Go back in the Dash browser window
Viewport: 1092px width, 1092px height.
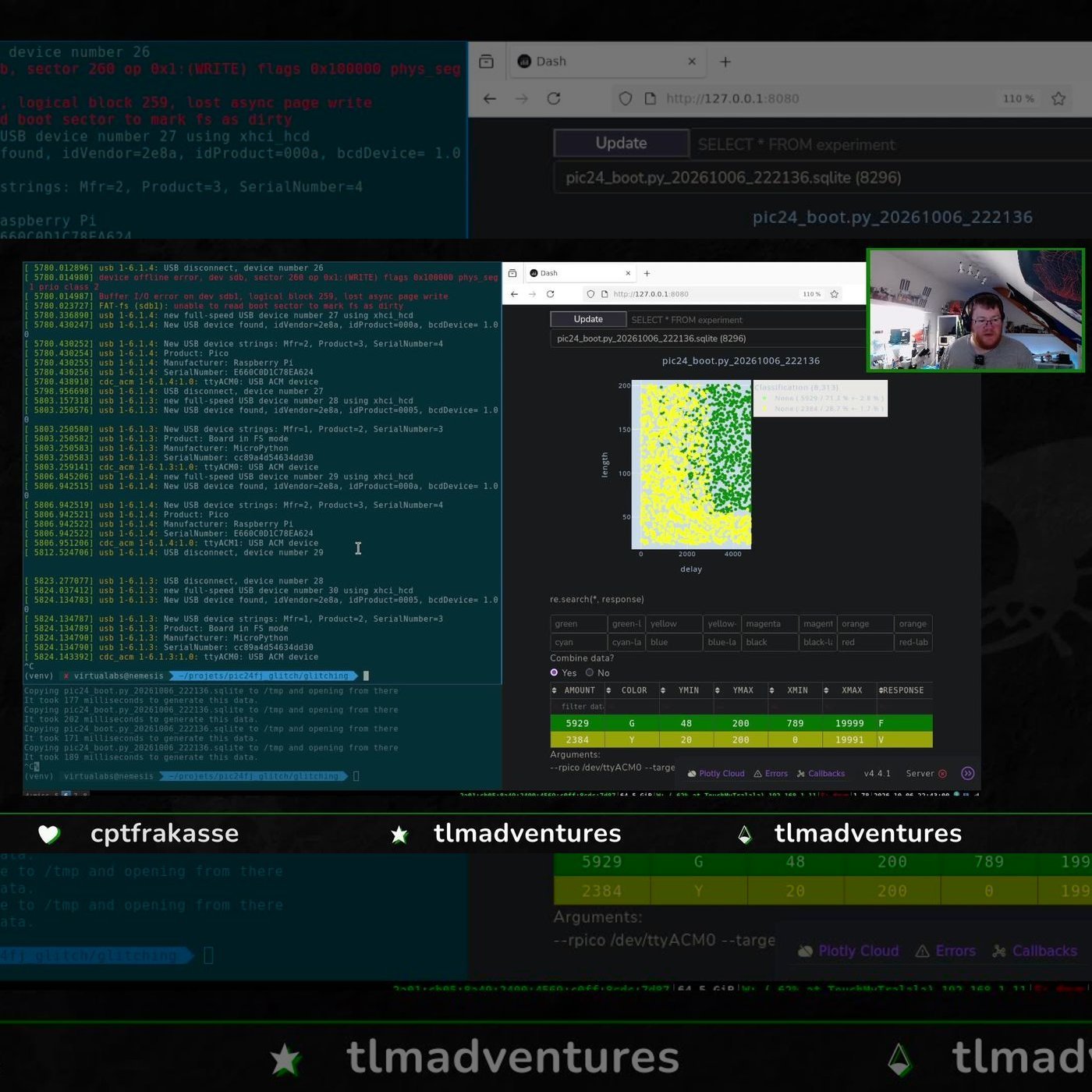[514, 294]
